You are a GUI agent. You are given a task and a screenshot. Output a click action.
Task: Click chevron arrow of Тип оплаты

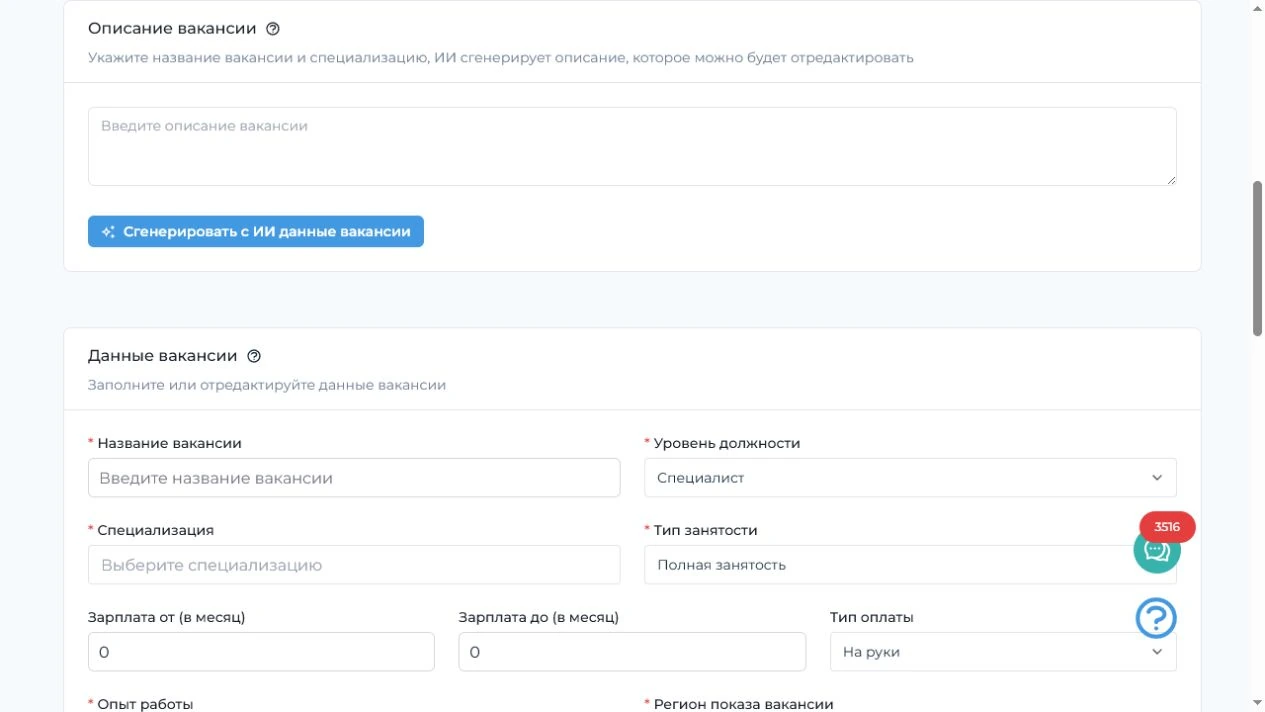tap(1157, 652)
